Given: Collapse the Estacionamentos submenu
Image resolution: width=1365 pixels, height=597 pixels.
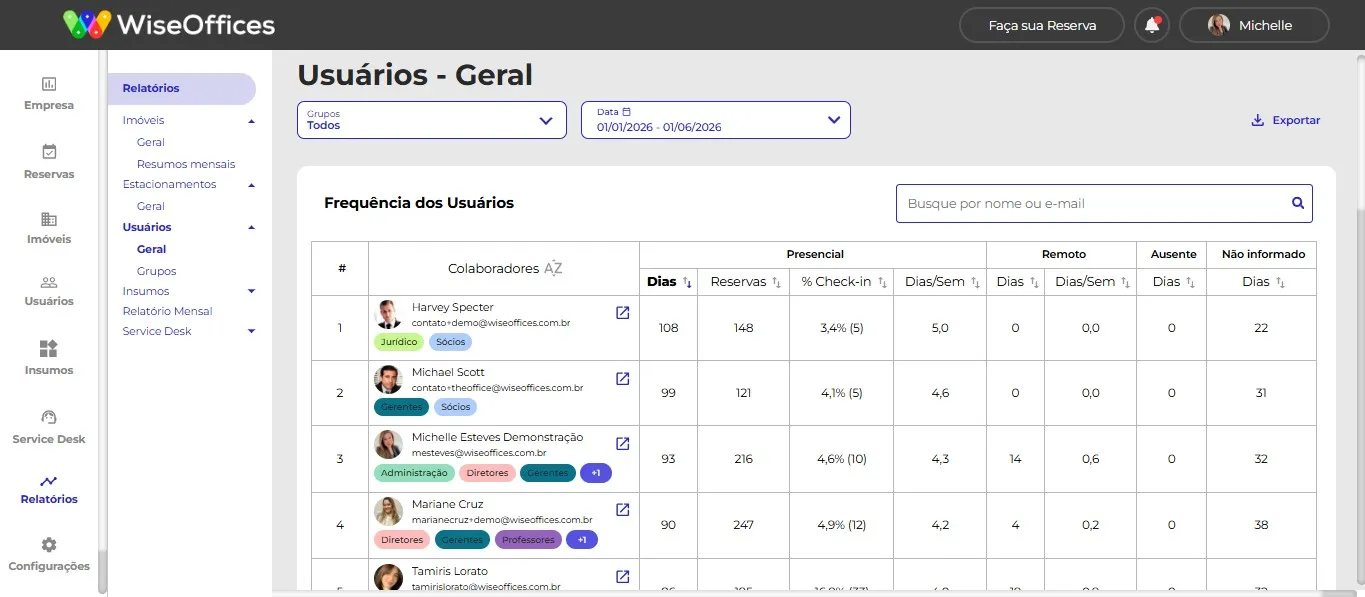Looking at the screenshot, I should tap(251, 185).
